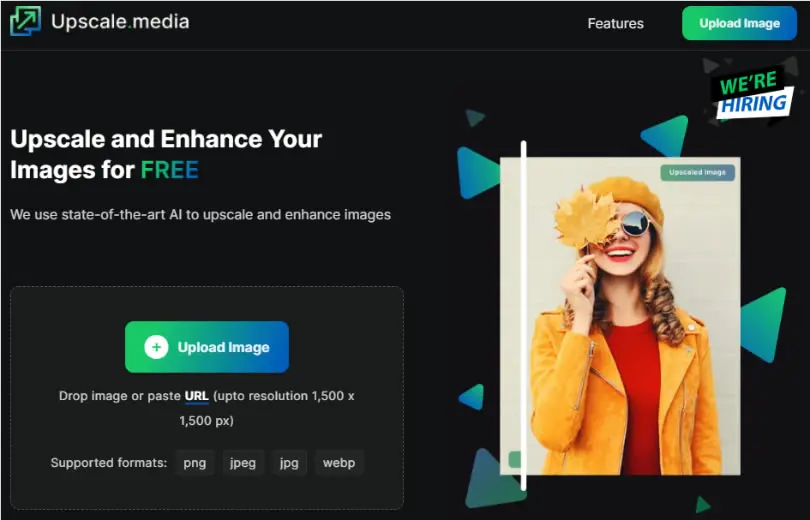Viewport: 810px width, 520px height.
Task: Click the before-after comparison slider bar
Action: (523, 315)
